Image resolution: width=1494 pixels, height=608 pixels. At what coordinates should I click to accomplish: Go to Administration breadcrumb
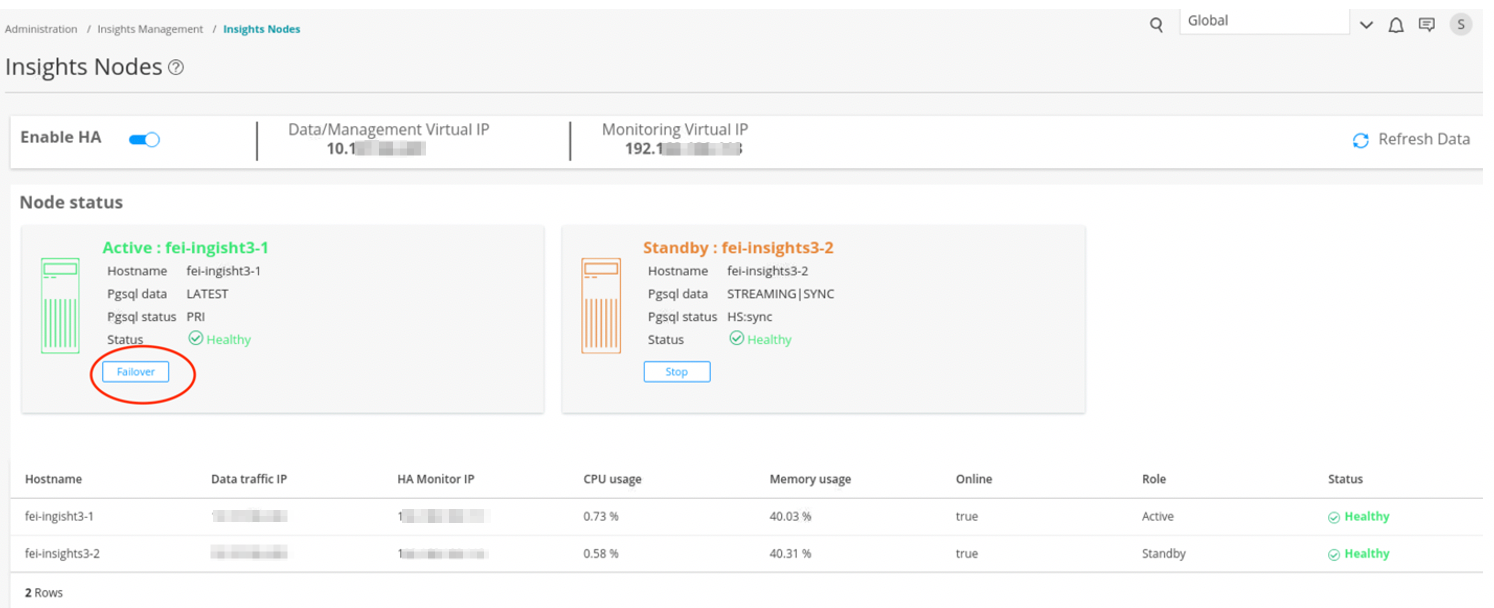point(41,29)
